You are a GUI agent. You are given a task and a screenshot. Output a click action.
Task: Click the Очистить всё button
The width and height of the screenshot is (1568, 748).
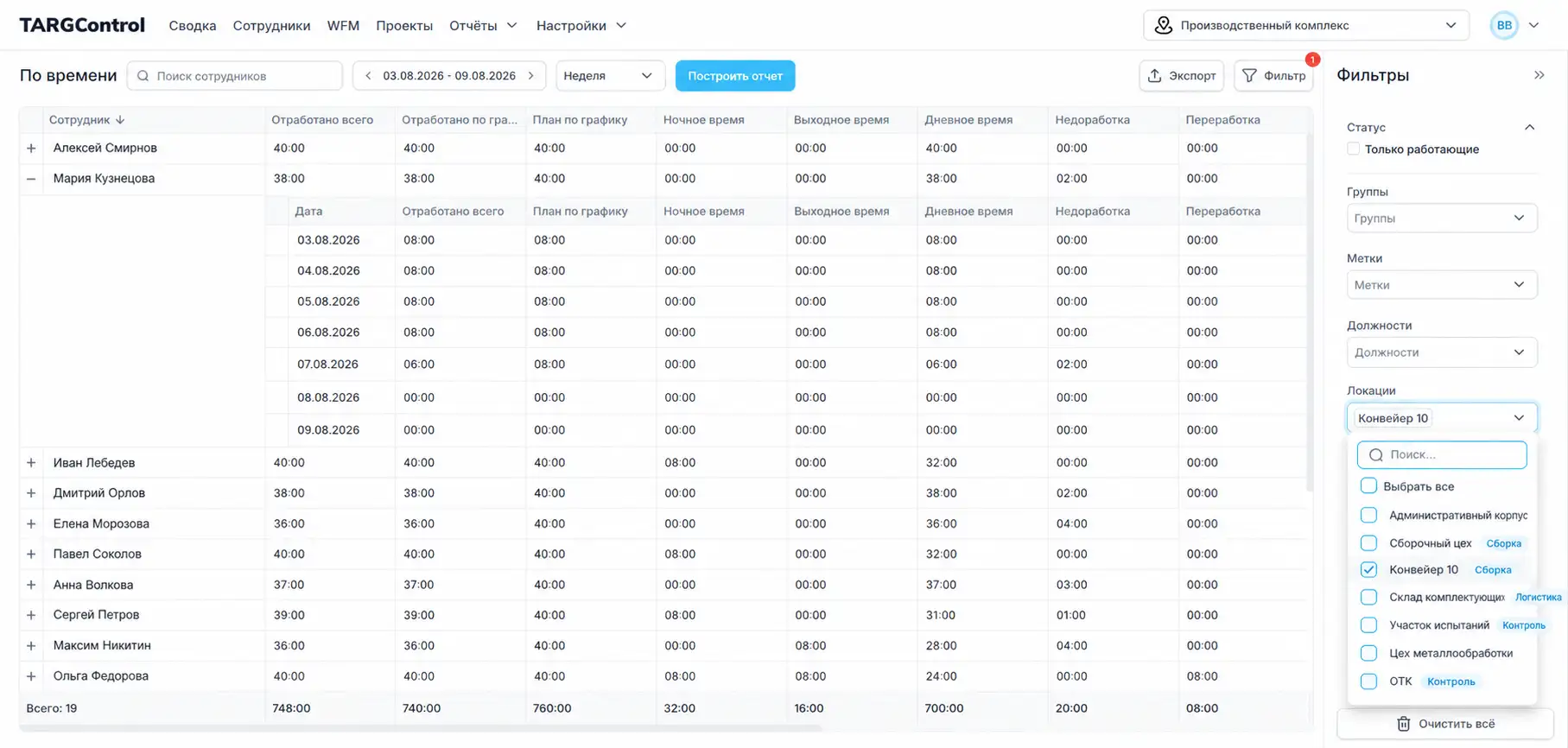click(x=1445, y=724)
